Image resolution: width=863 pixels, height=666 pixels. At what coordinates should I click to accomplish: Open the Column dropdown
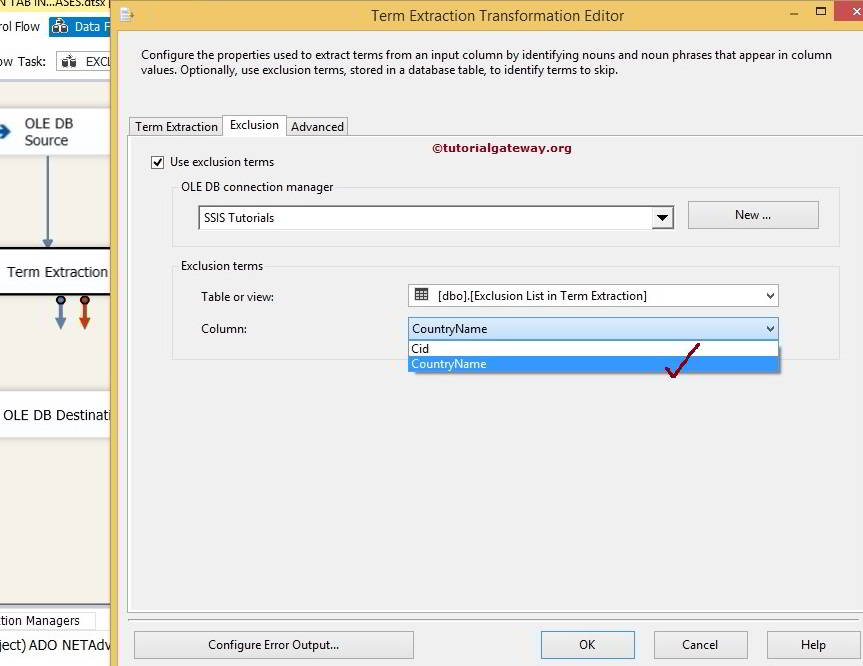coord(770,328)
